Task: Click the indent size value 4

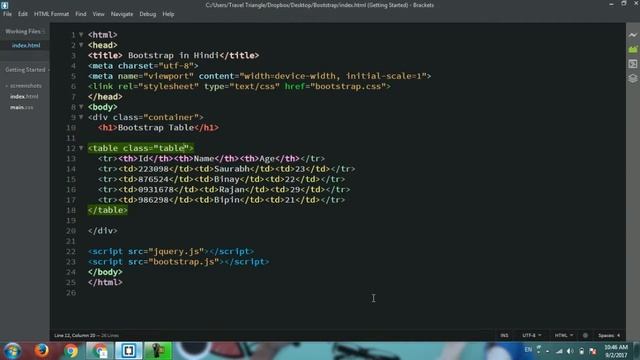Action: (618, 336)
